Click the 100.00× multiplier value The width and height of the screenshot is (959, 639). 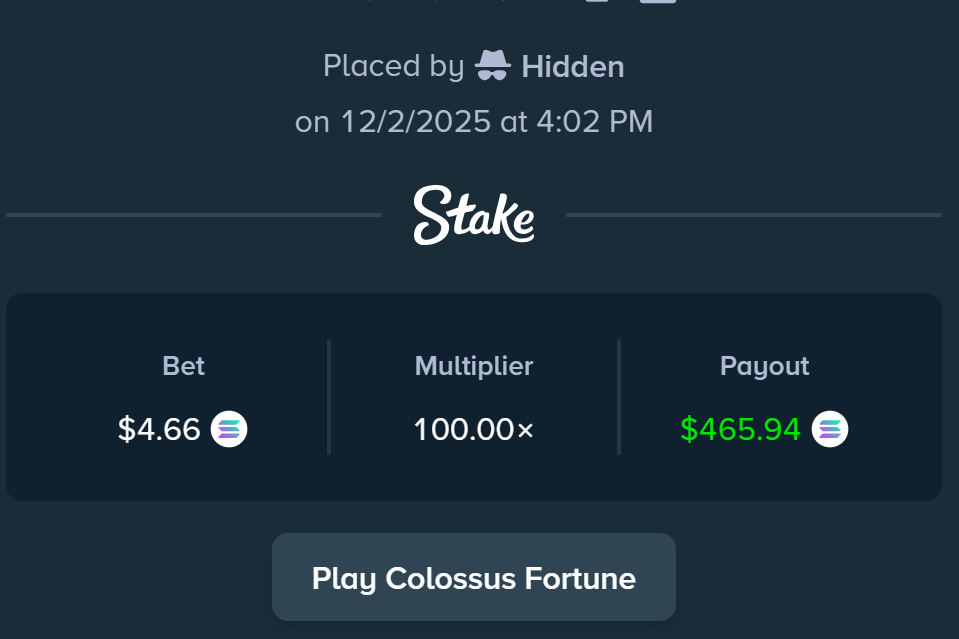click(x=474, y=430)
